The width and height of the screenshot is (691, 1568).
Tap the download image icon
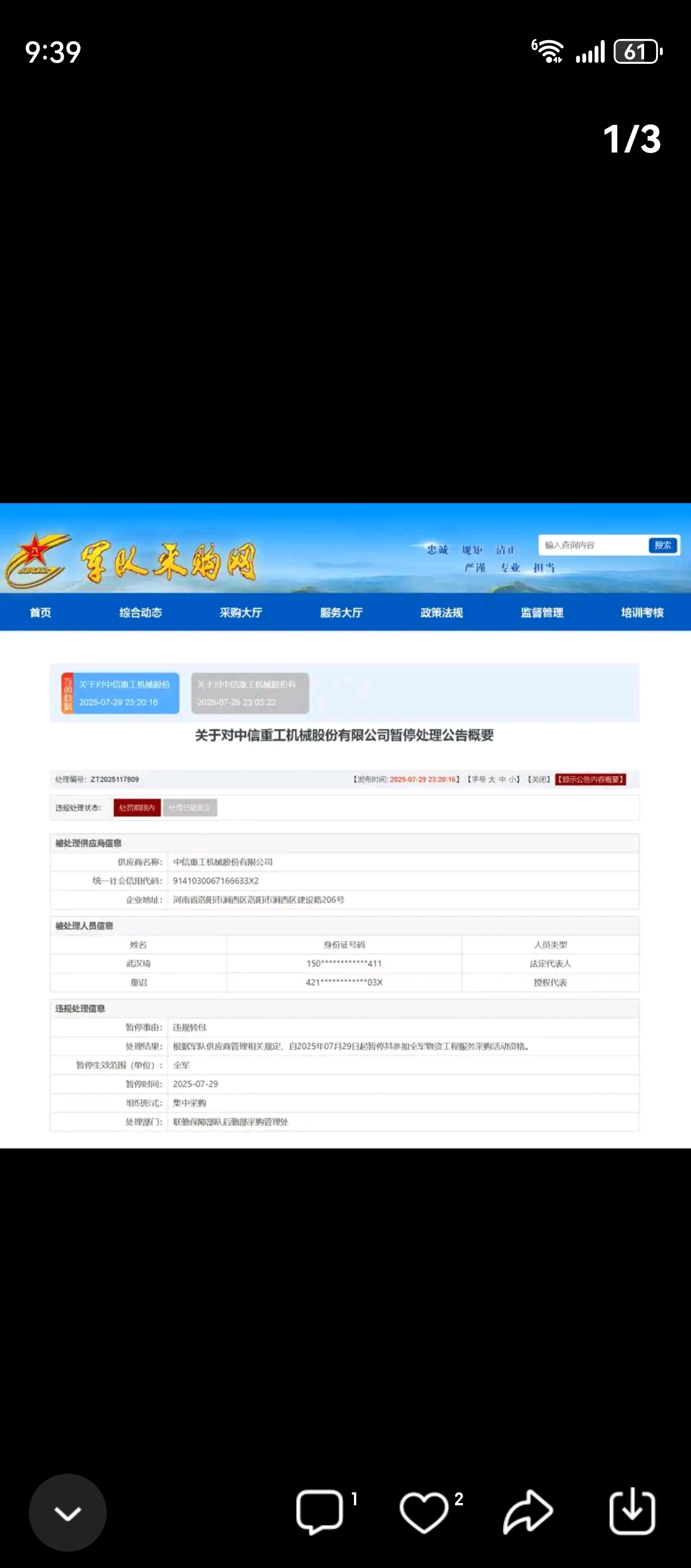[633, 1511]
